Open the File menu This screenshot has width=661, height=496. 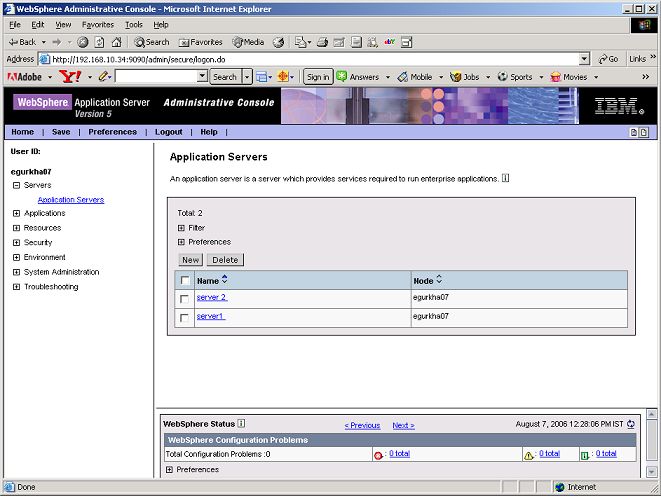point(15,25)
